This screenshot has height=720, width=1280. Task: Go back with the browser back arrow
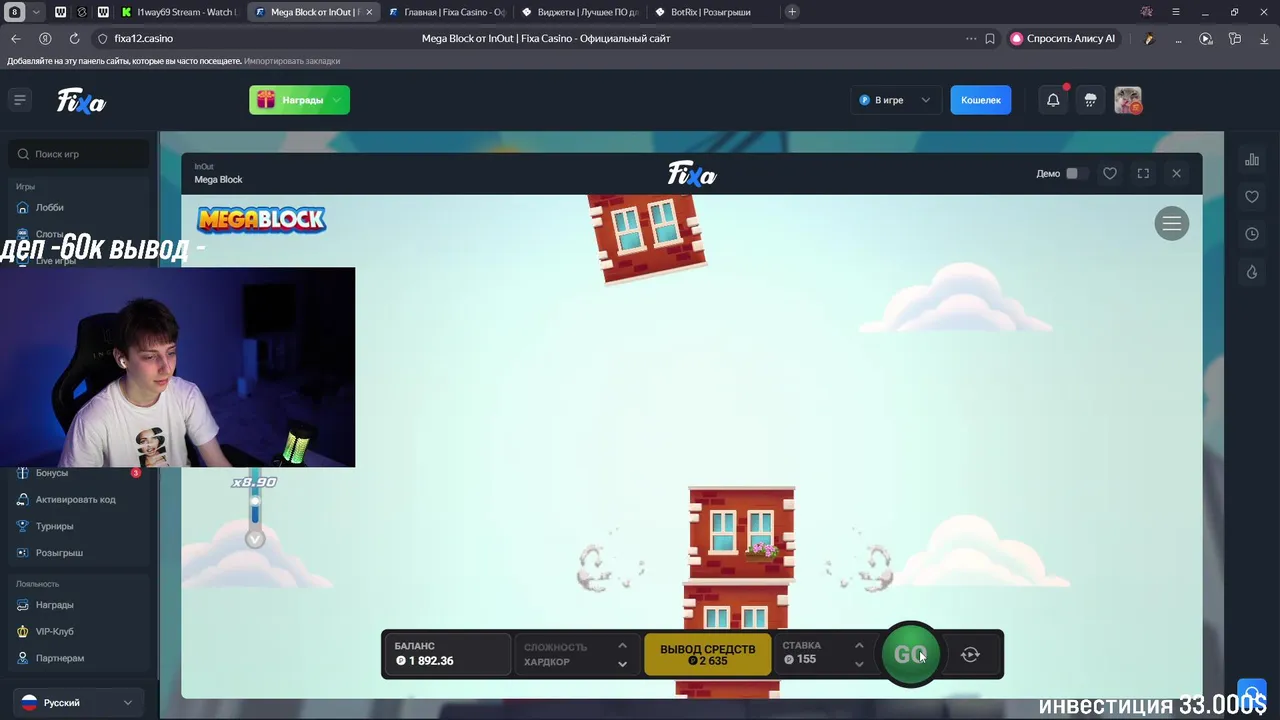tap(15, 38)
